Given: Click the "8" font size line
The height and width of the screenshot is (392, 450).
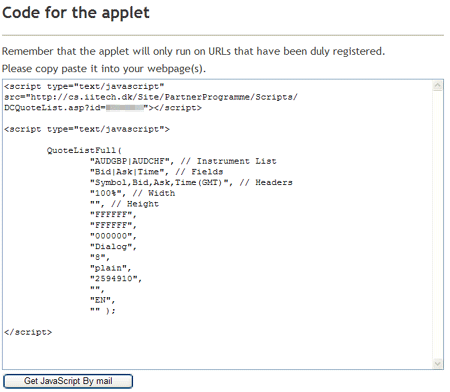Looking at the screenshot, I should (100, 257).
